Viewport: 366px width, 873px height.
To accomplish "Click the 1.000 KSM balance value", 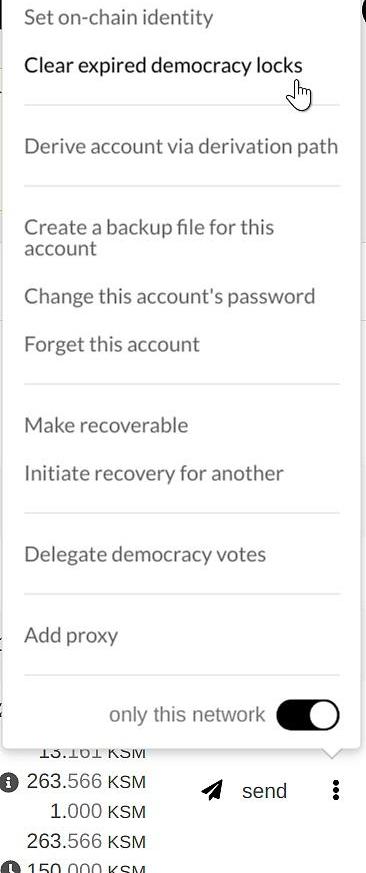I will tap(97, 812).
